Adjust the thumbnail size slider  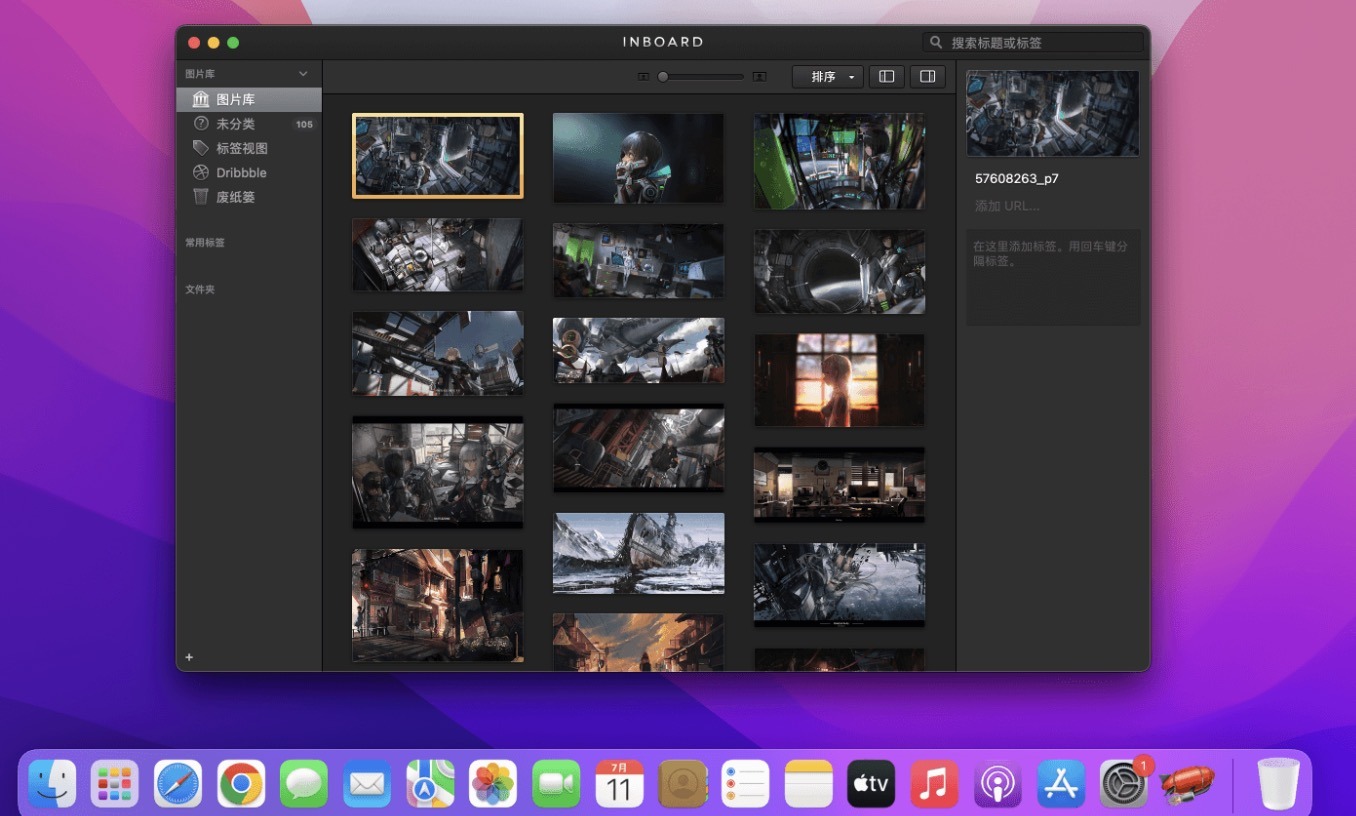663,77
